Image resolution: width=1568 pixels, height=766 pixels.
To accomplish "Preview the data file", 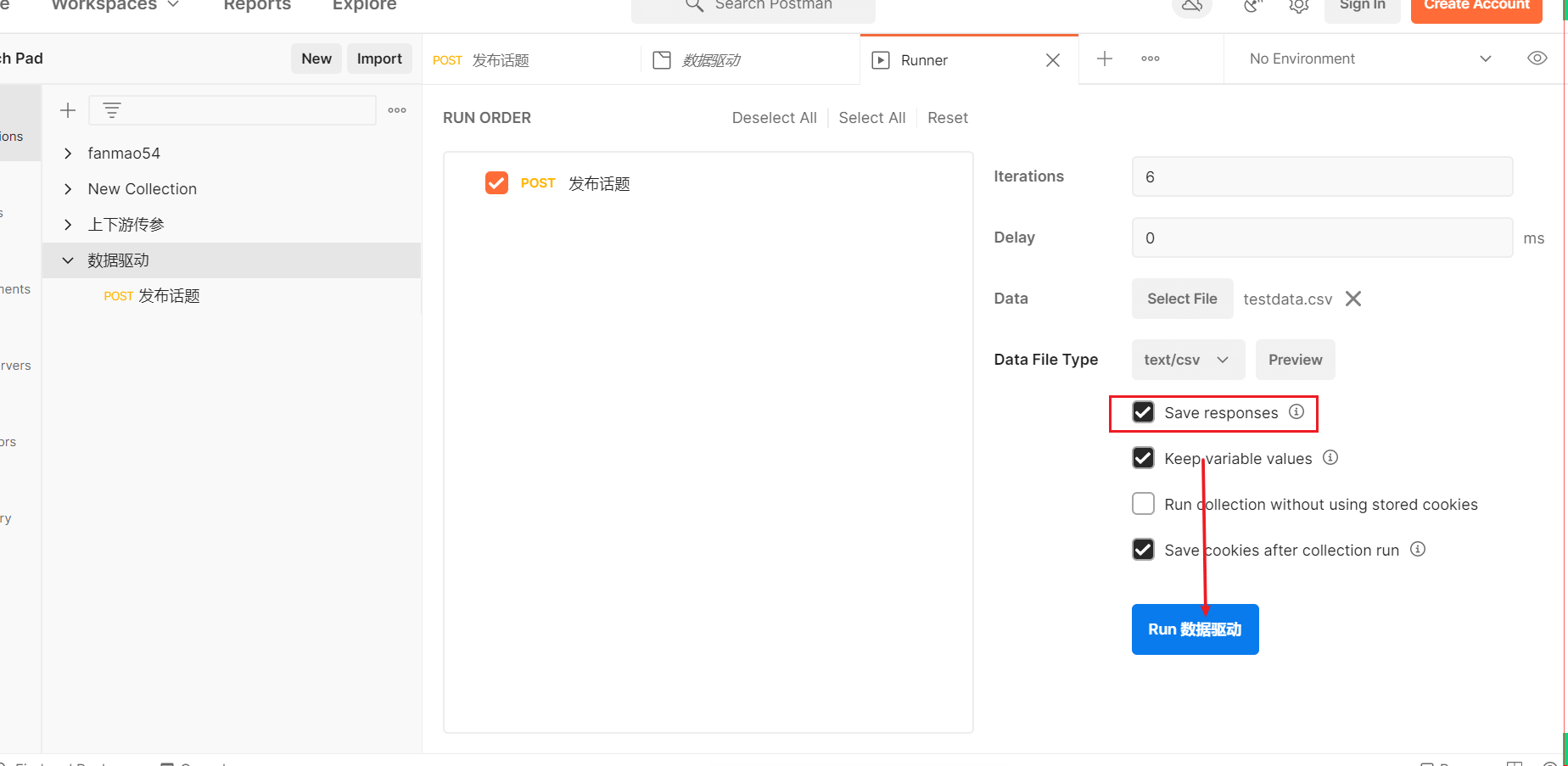I will (1295, 360).
